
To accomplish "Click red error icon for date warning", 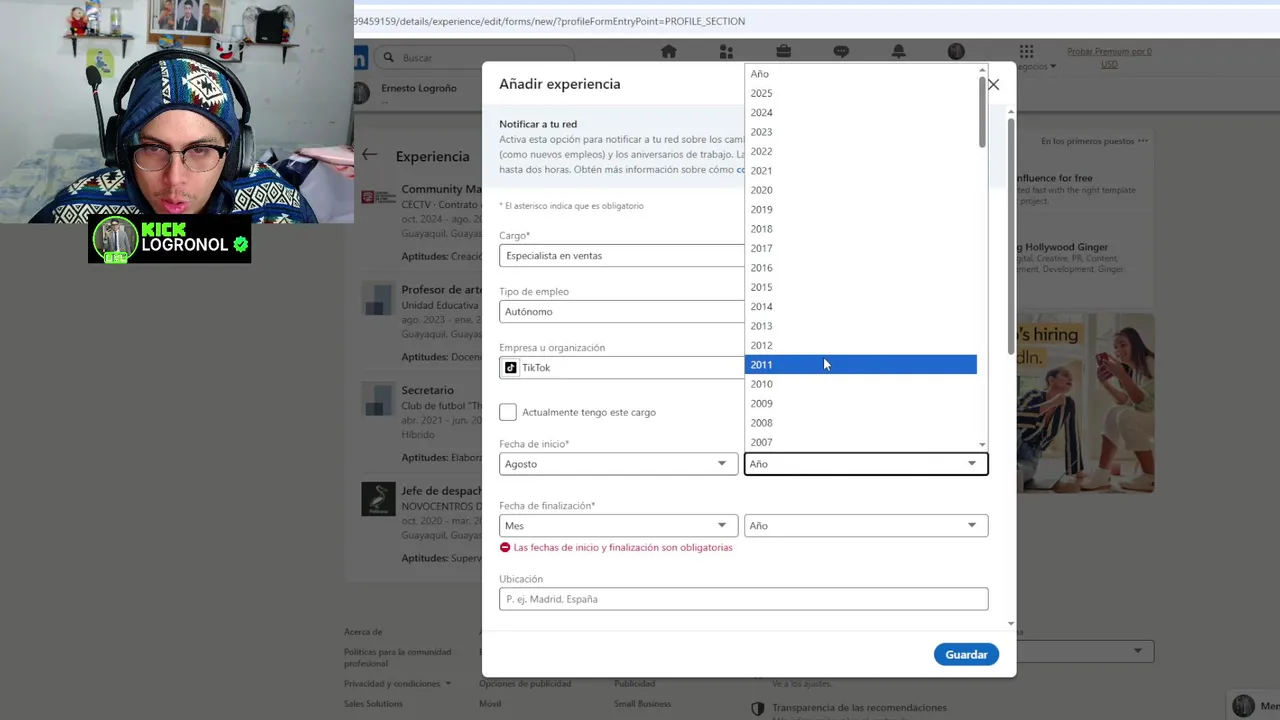I will [505, 548].
